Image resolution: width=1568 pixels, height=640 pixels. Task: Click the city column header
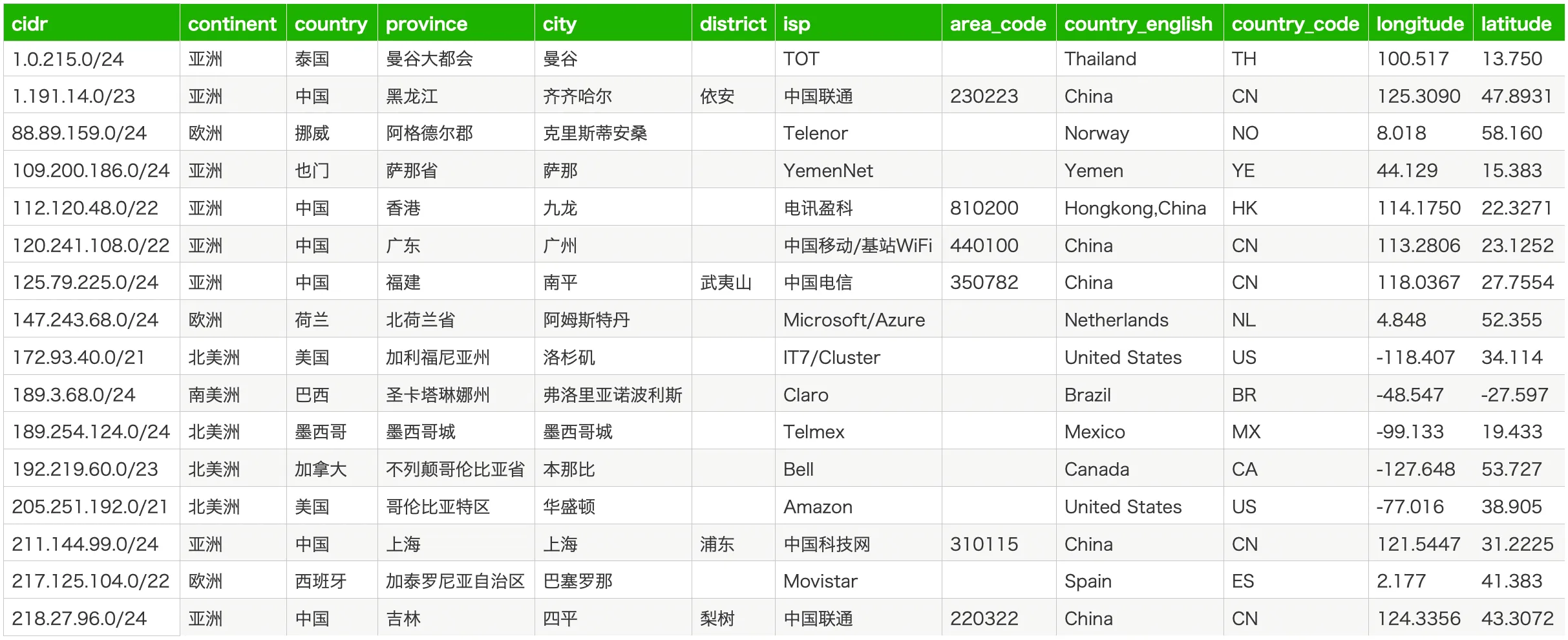pyautogui.click(x=613, y=23)
